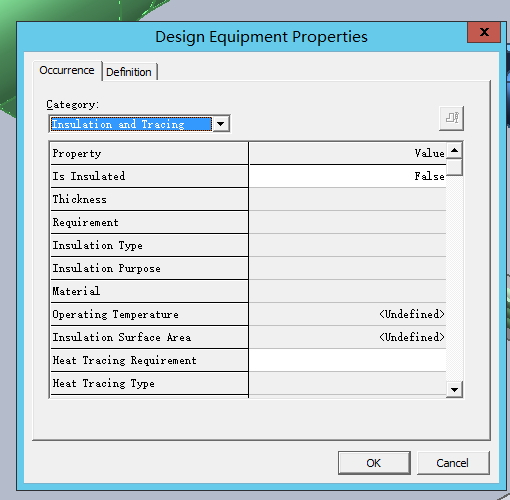
Task: Click Operating Temperature Undefined value
Action: click(x=348, y=314)
